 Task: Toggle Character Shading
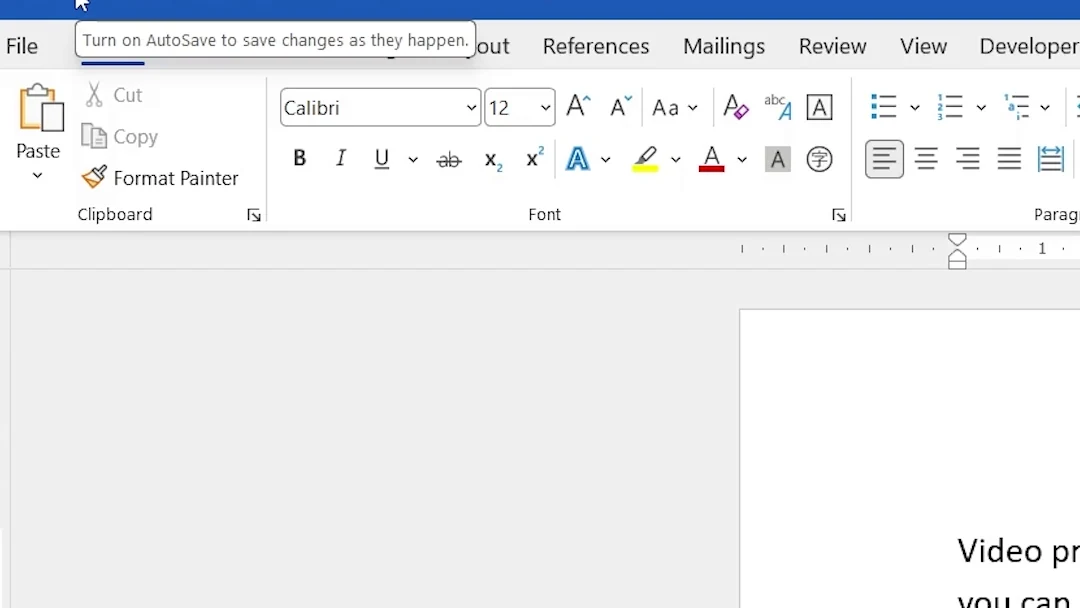[778, 160]
